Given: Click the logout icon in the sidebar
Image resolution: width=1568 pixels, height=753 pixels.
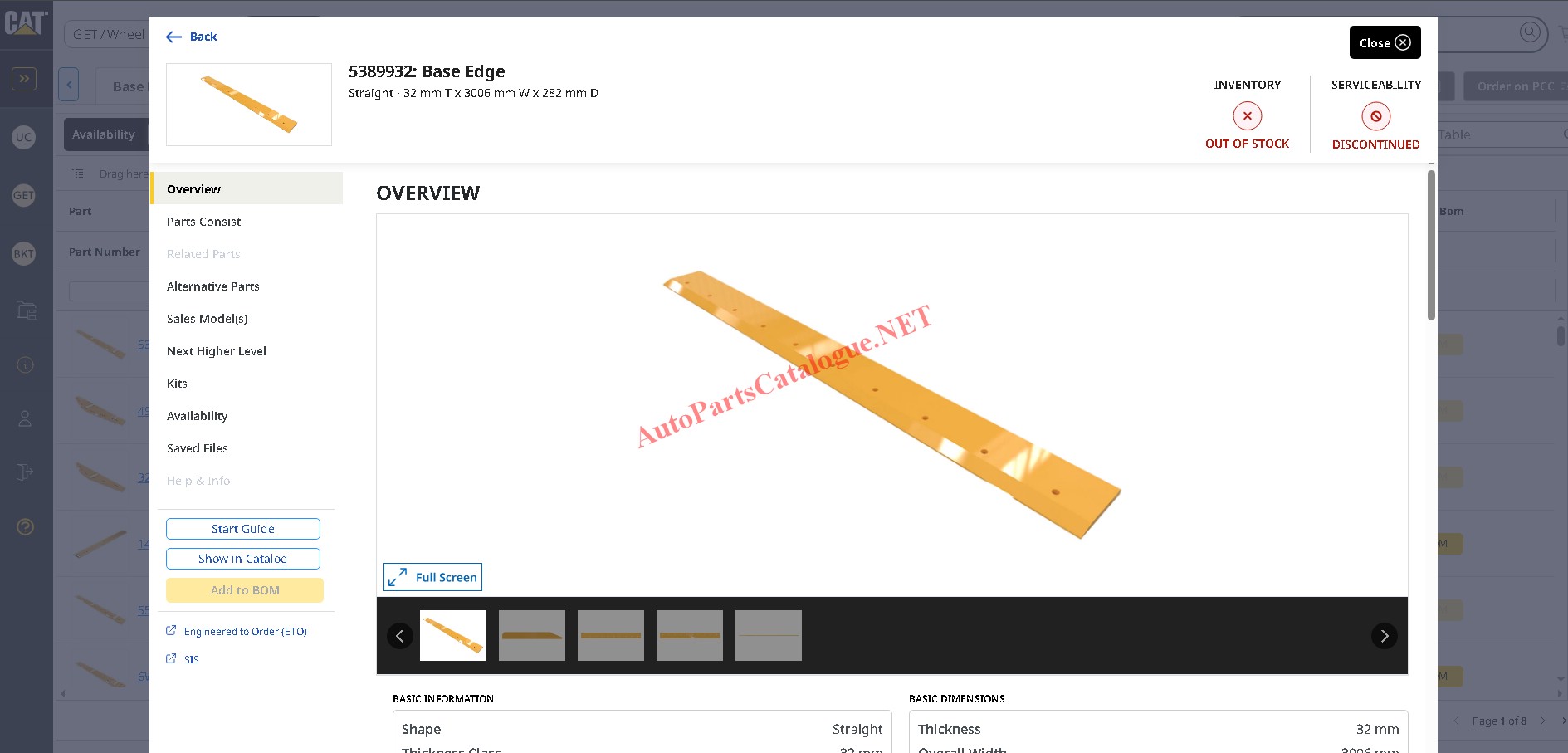Looking at the screenshot, I should (x=25, y=472).
